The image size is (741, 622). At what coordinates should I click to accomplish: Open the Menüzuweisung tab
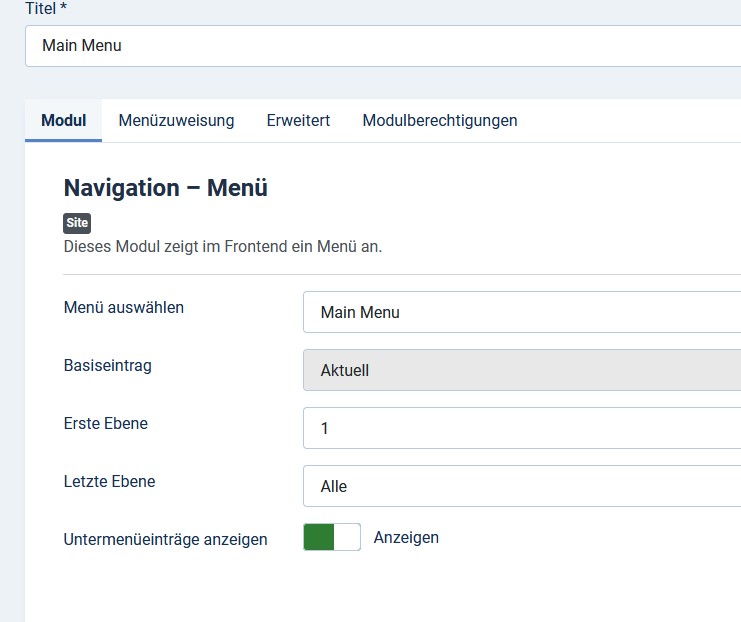pos(176,121)
